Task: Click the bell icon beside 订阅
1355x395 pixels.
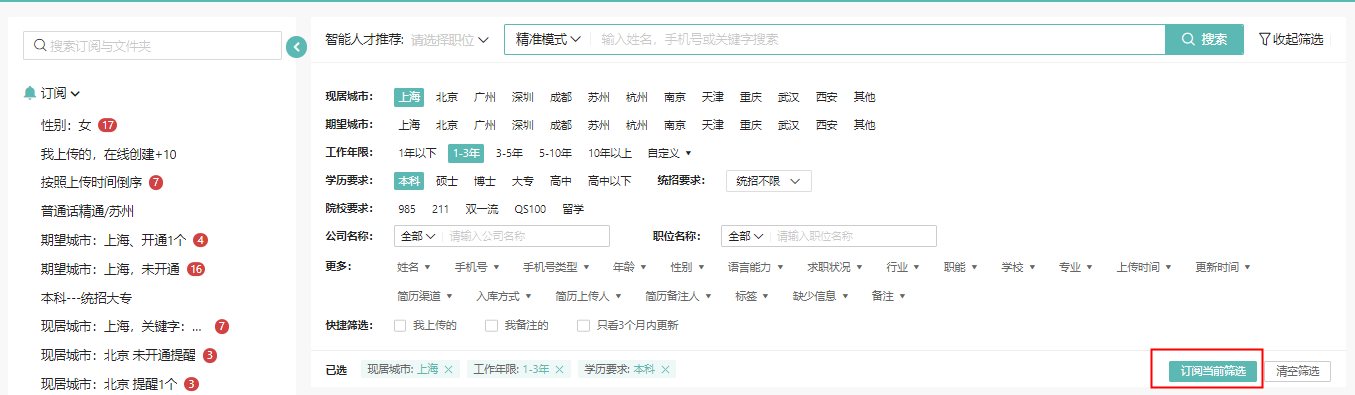Action: [x=29, y=93]
